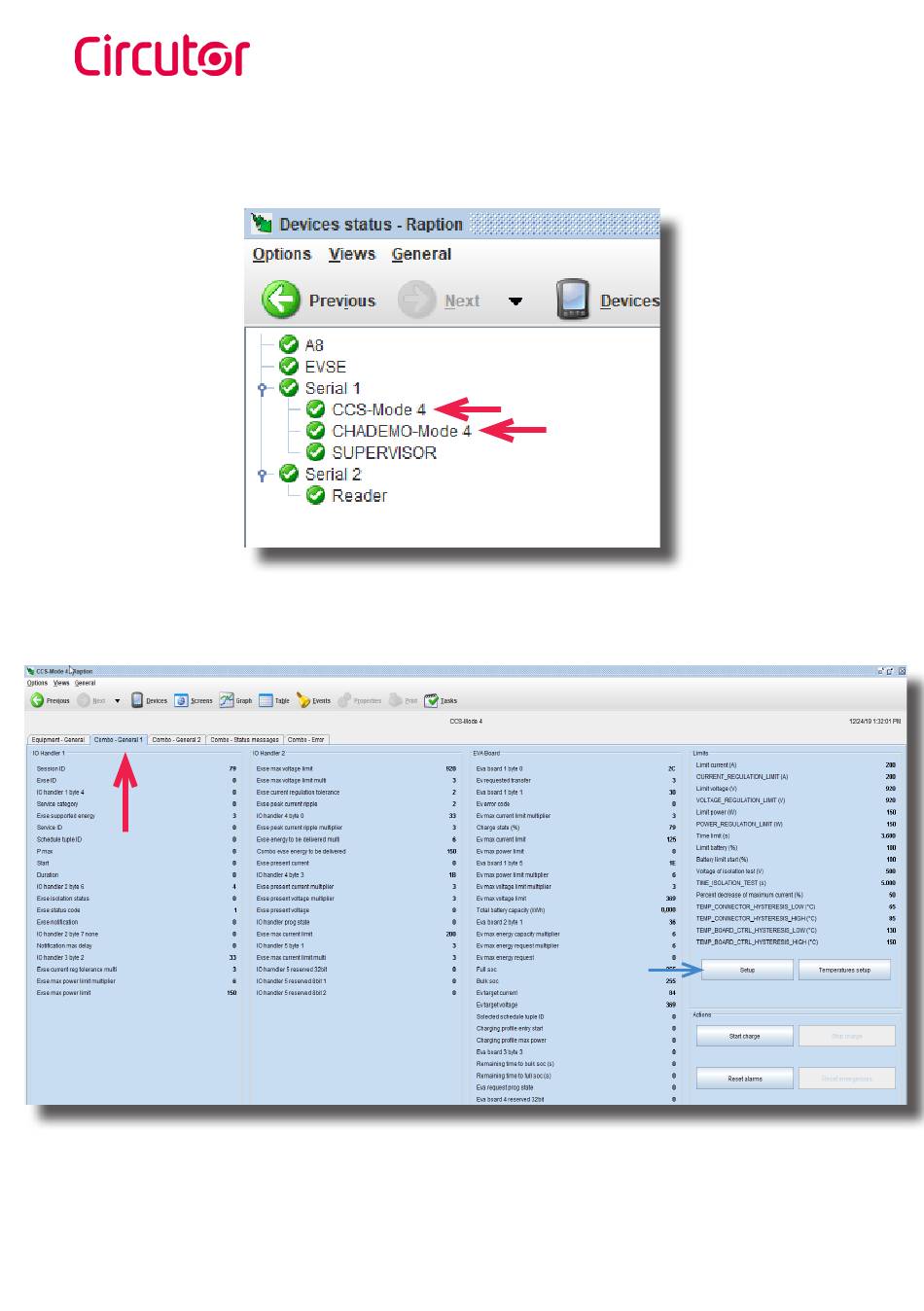Select SUPERVISOR in the device tree

click(x=384, y=452)
